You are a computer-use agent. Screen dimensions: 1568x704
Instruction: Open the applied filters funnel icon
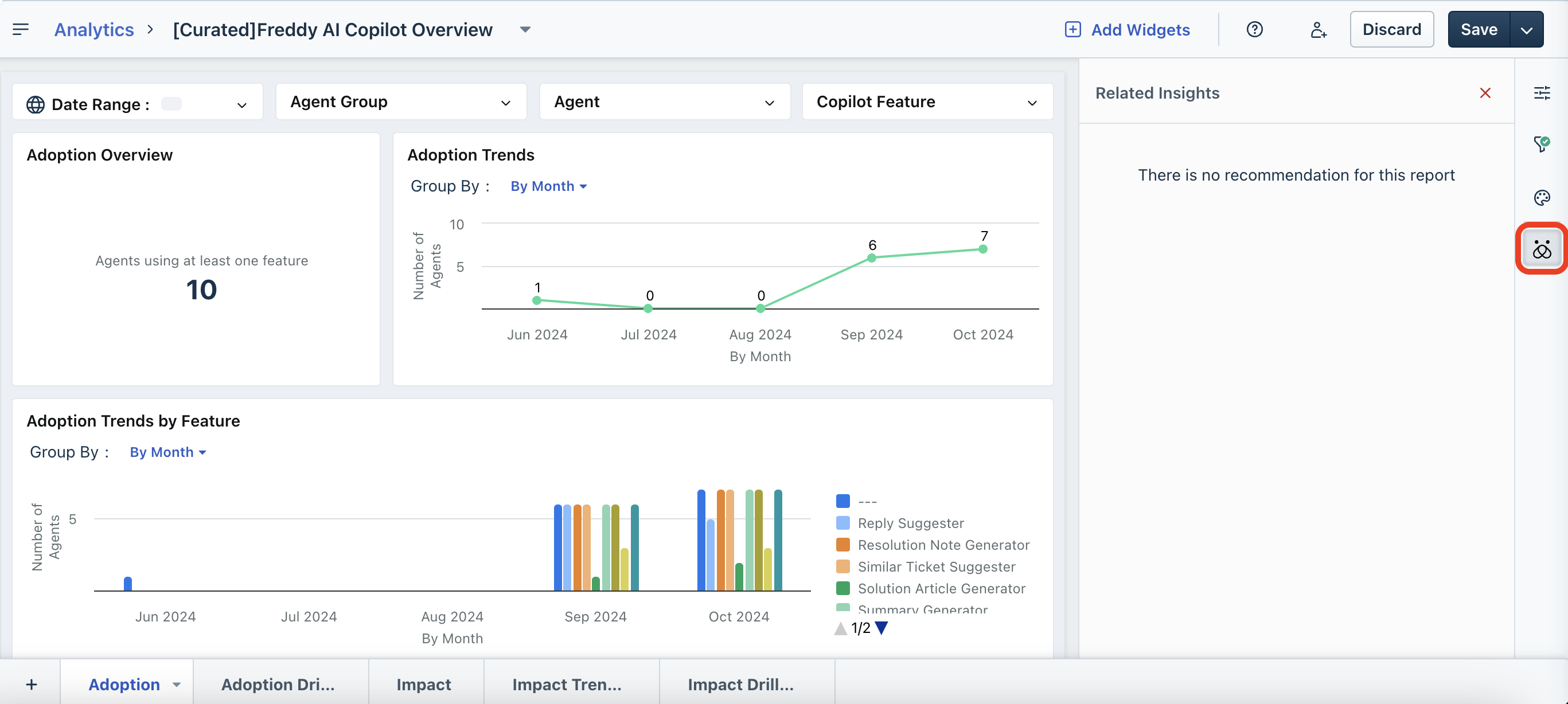click(1541, 144)
